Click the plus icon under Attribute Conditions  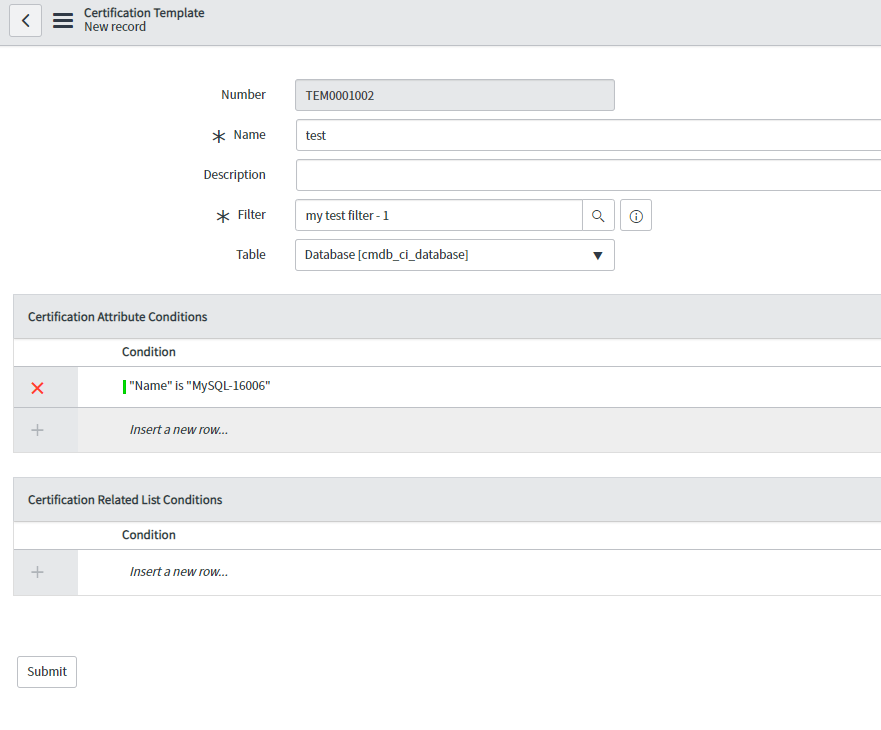38,430
